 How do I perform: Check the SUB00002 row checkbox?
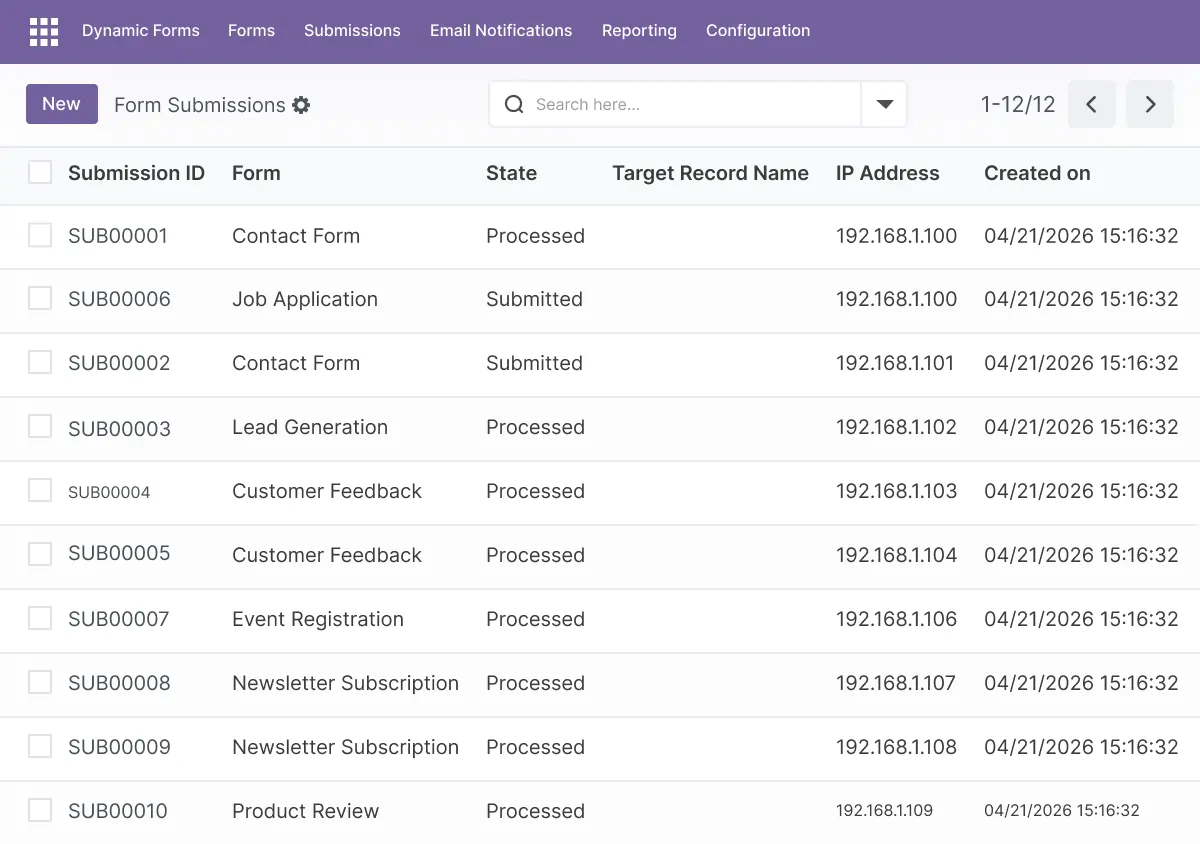pyautogui.click(x=40, y=362)
